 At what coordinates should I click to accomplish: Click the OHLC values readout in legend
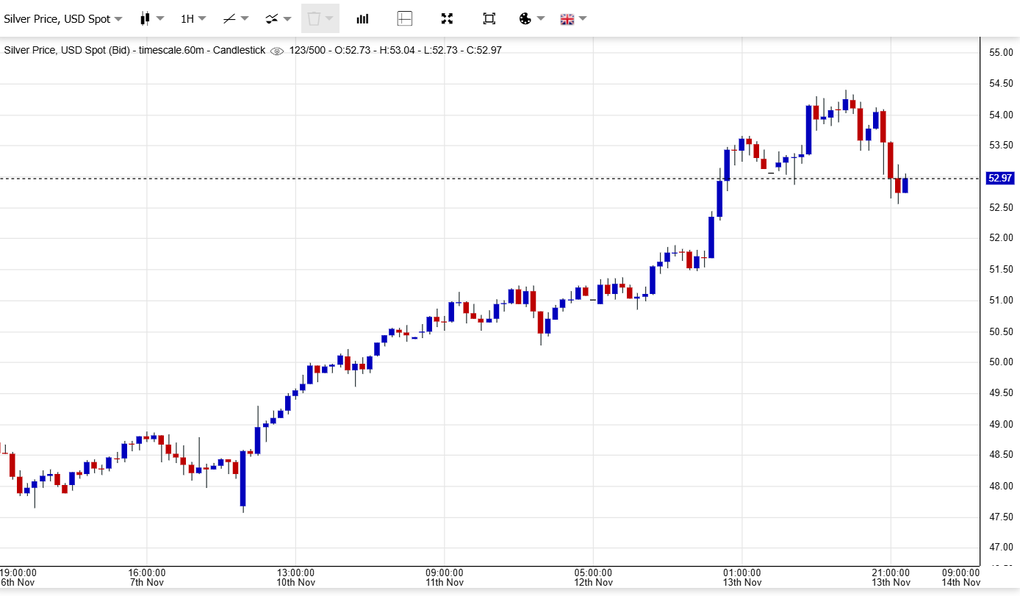pos(396,50)
